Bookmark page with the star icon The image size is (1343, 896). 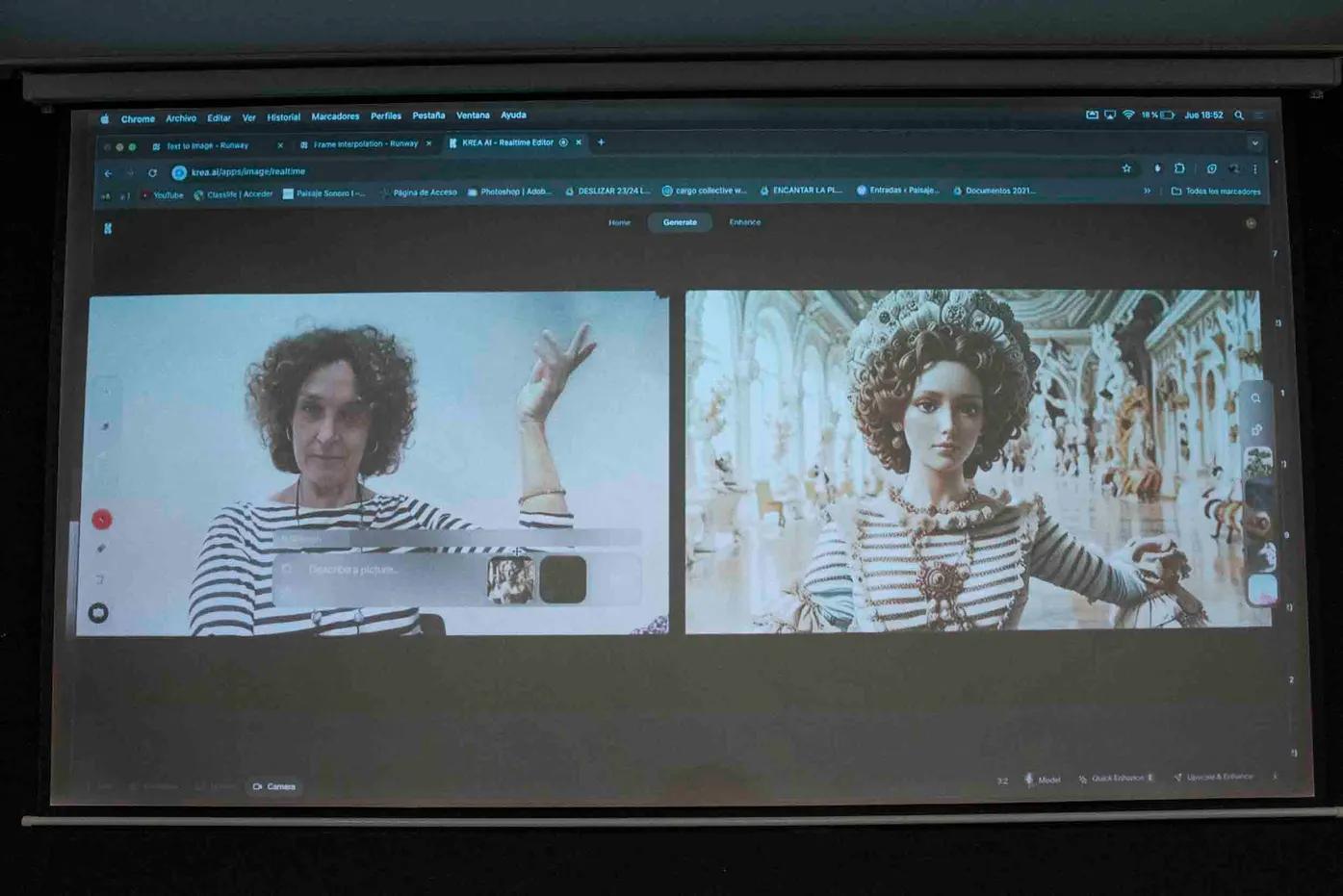(1126, 168)
